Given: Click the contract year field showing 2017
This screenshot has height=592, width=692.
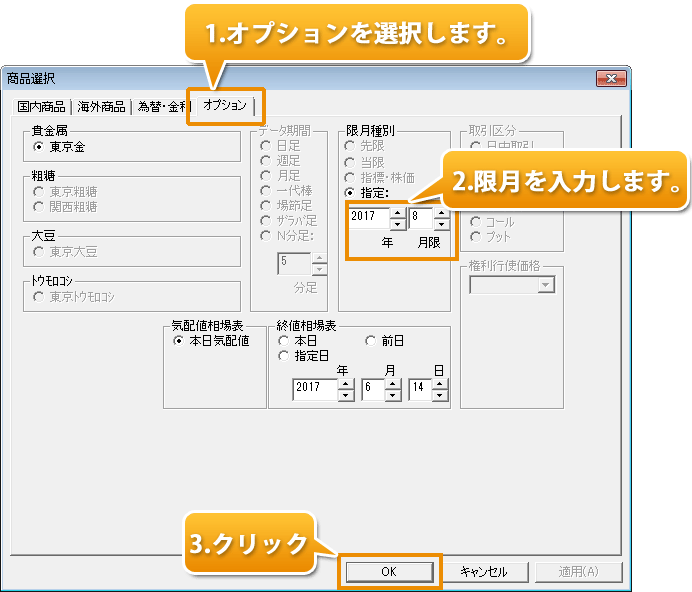Looking at the screenshot, I should 367,217.
